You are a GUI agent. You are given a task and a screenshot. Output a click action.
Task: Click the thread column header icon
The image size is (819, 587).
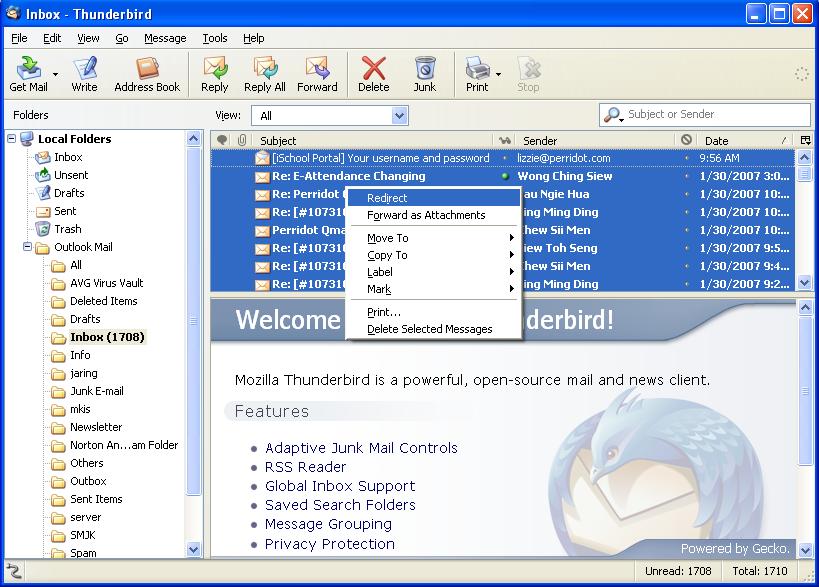click(x=222, y=140)
